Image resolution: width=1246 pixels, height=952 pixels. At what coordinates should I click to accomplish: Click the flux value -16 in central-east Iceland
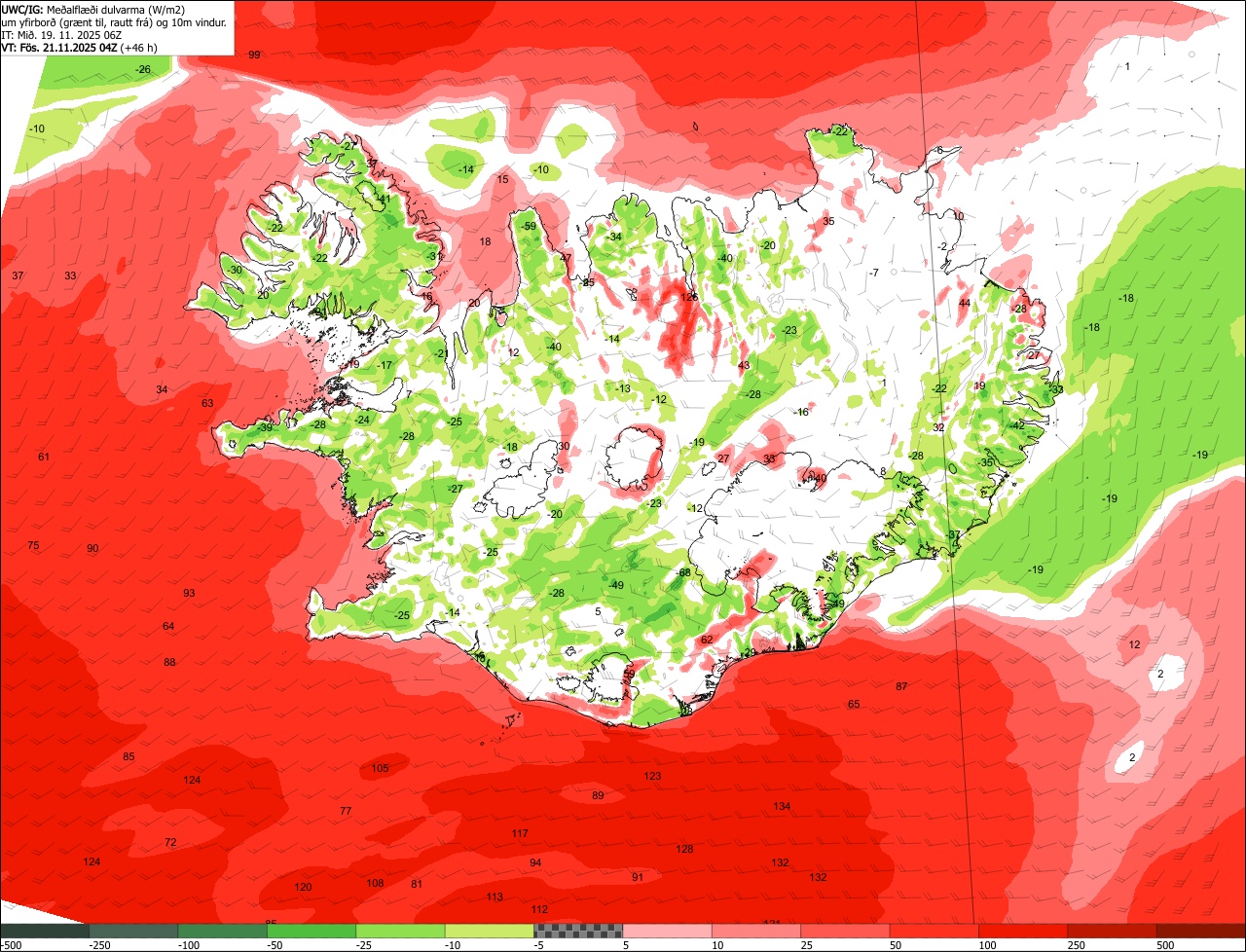pos(802,412)
